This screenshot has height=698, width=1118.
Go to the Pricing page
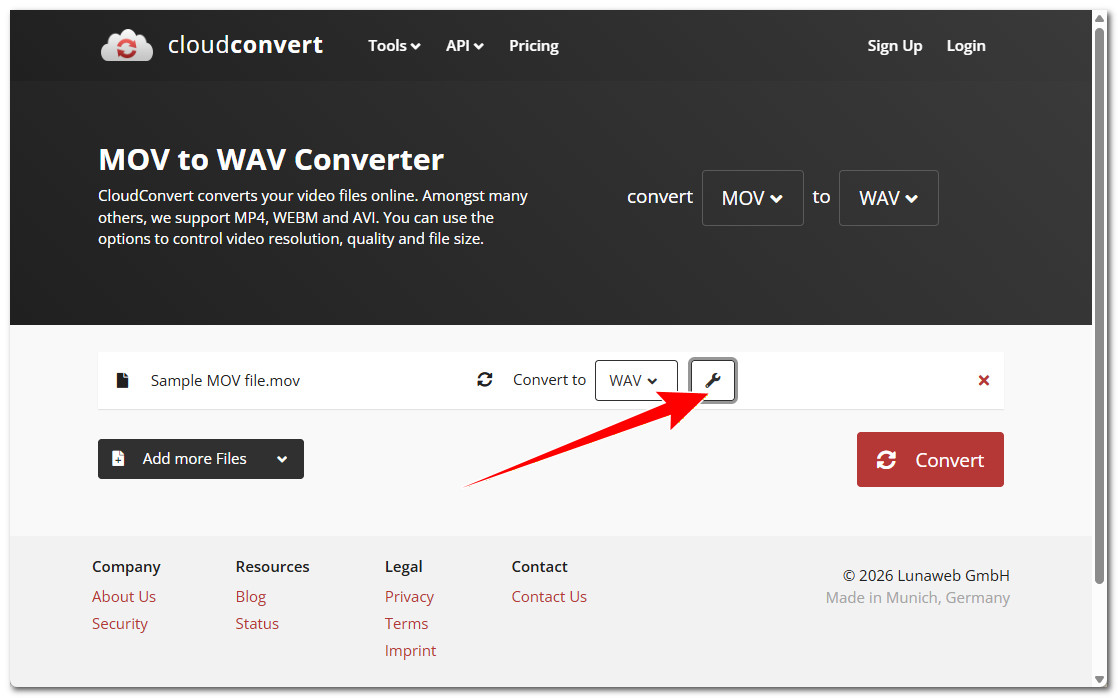(x=533, y=46)
